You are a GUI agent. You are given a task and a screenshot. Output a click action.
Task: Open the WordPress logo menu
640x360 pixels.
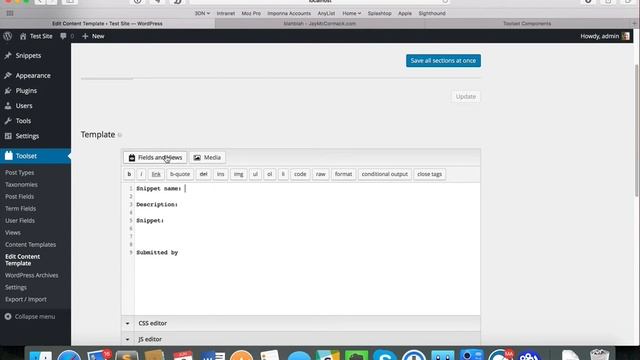(x=7, y=36)
